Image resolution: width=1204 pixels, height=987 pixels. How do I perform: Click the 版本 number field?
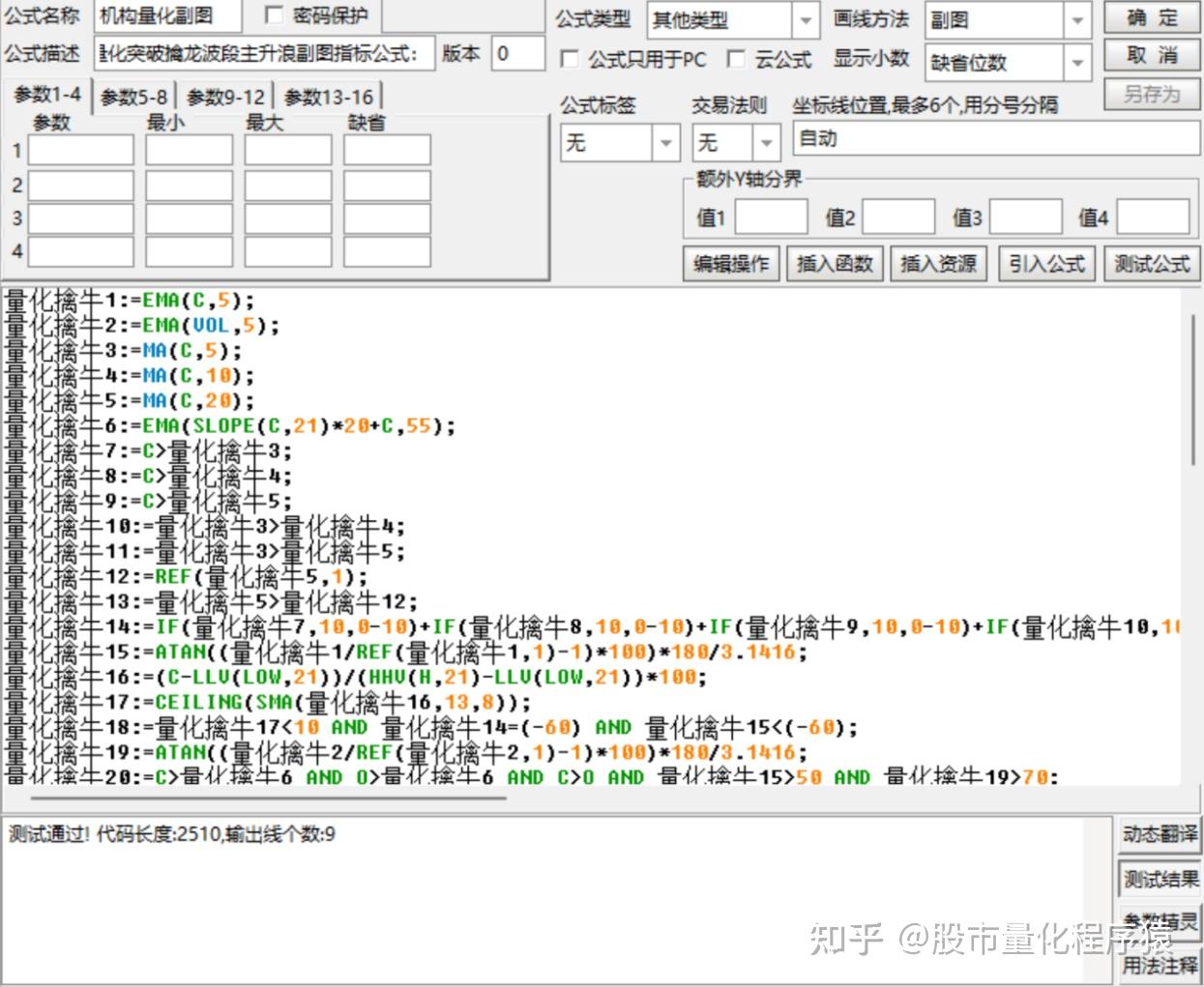tap(517, 53)
